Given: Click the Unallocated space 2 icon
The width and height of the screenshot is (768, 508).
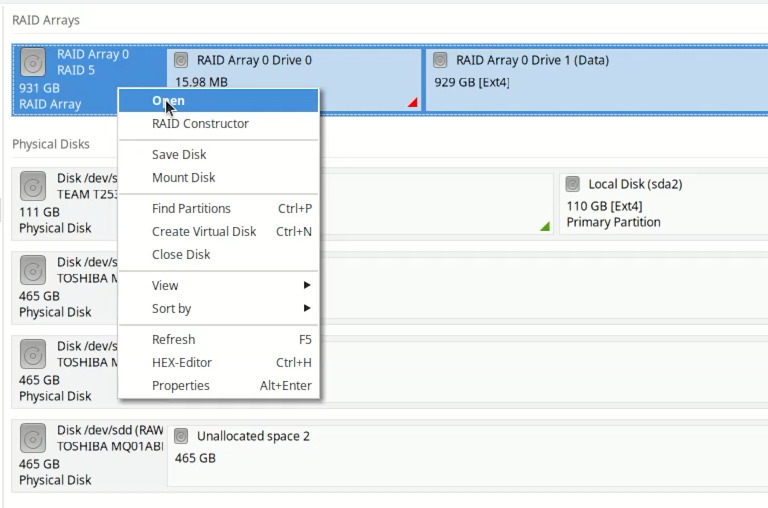Looking at the screenshot, I should coord(181,436).
